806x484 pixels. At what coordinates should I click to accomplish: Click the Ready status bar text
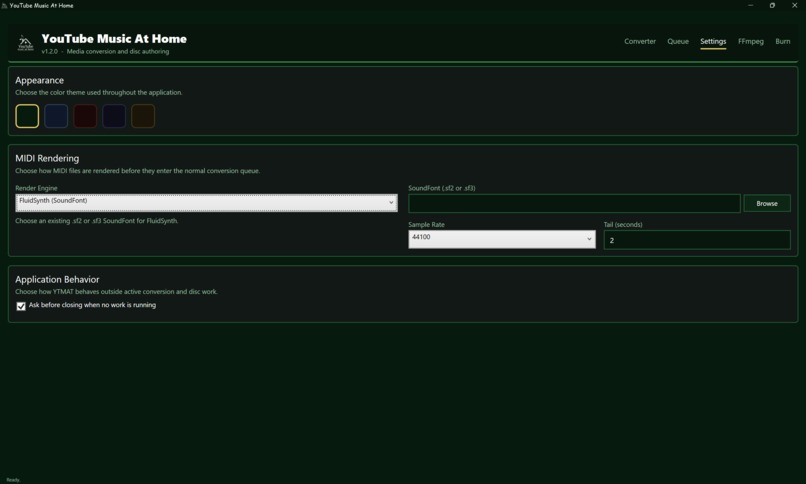[13, 480]
